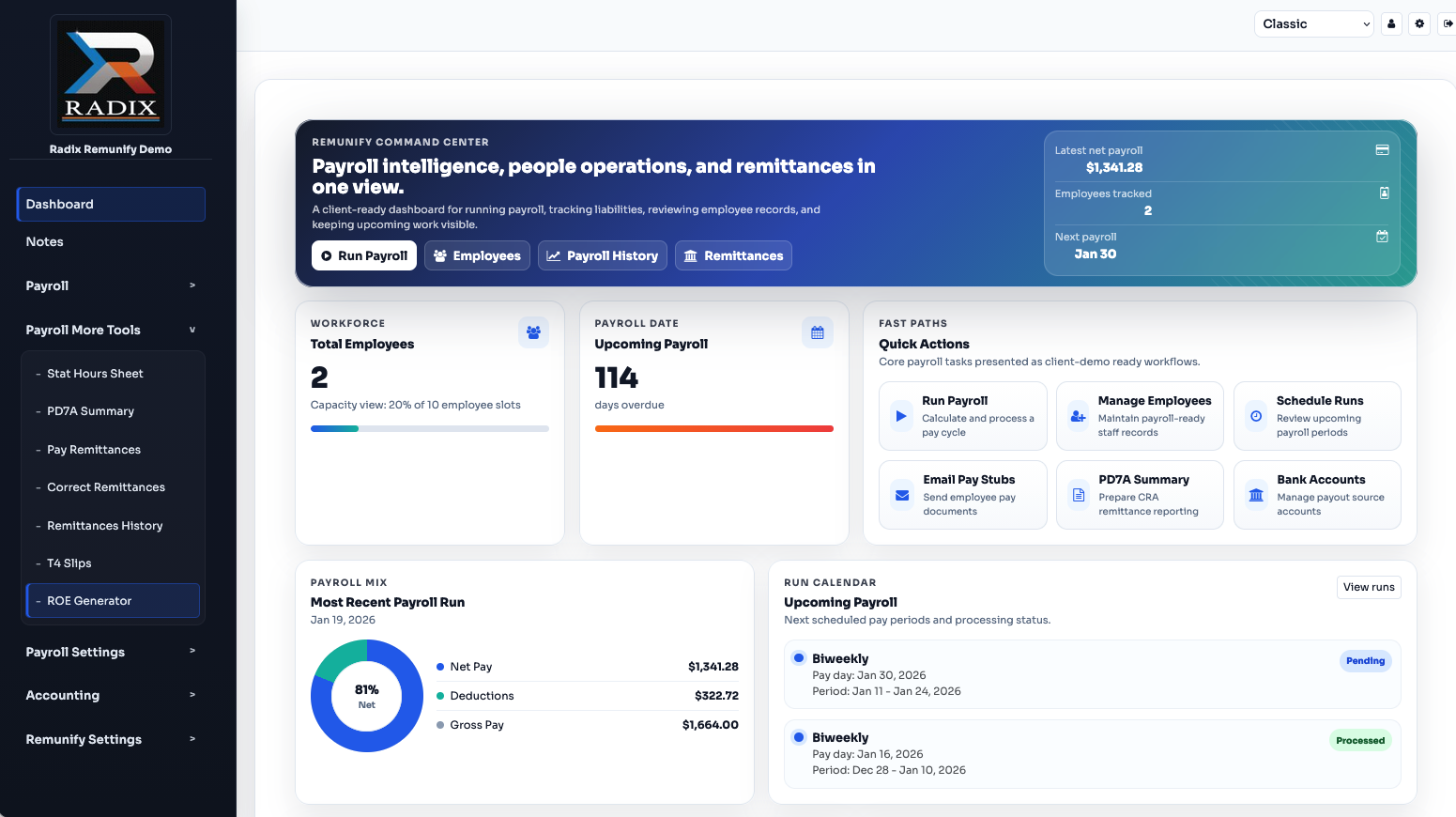Click the Employees button in banner

477,255
